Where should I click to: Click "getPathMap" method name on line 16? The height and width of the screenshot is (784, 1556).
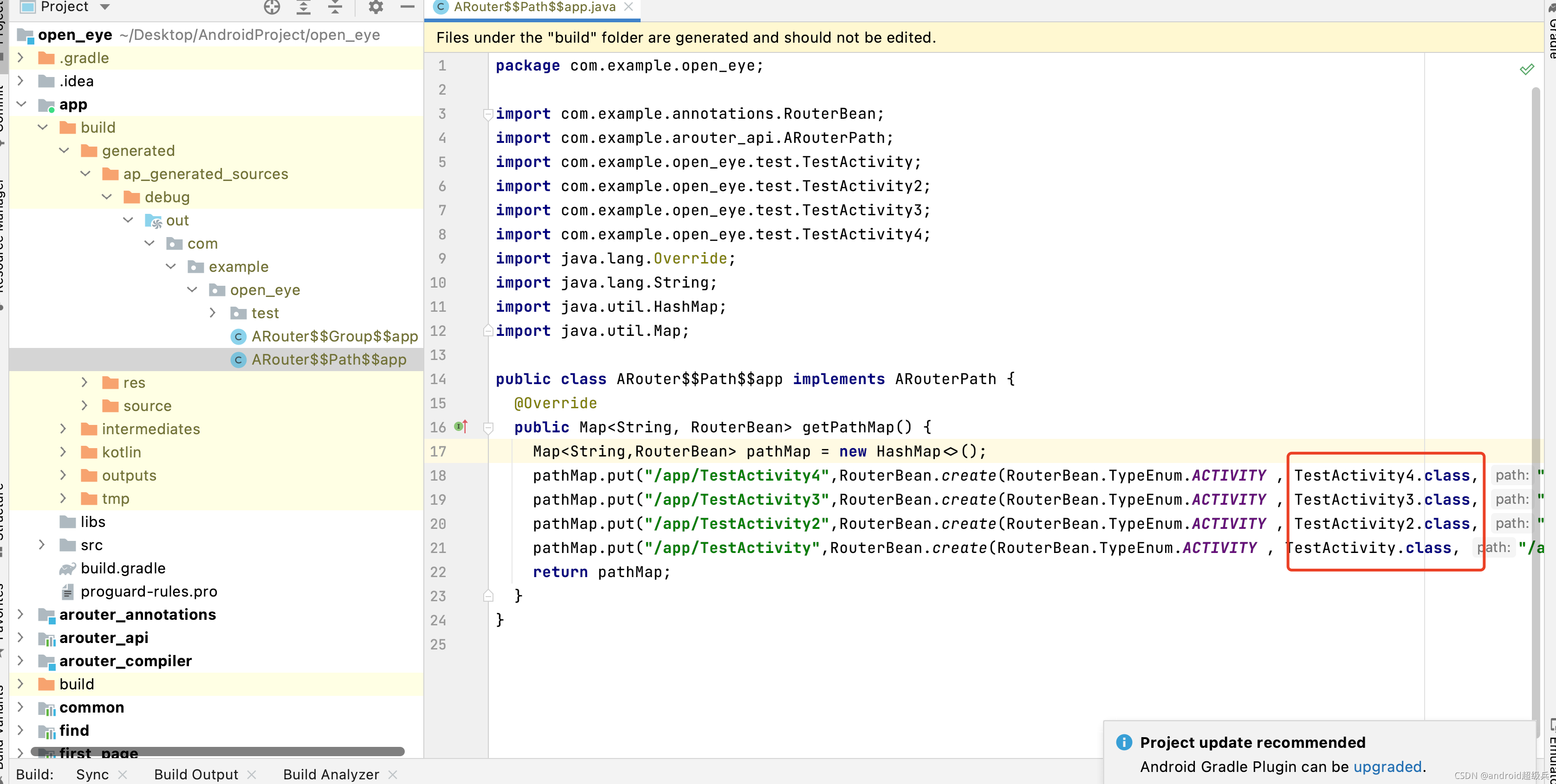coord(848,427)
